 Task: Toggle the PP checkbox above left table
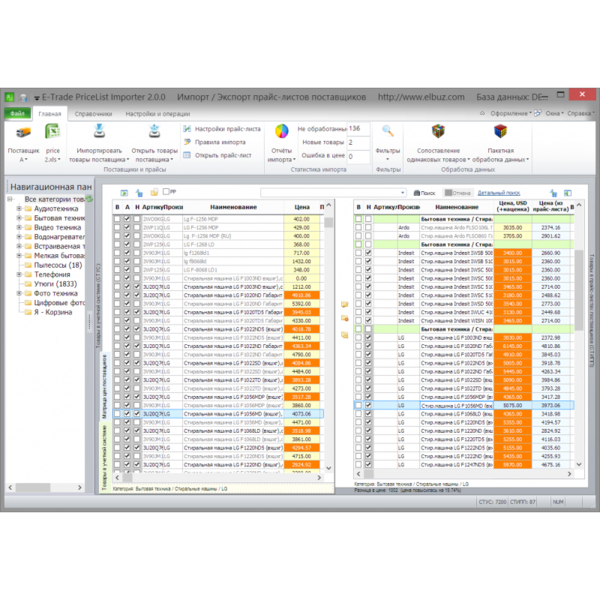[166, 191]
